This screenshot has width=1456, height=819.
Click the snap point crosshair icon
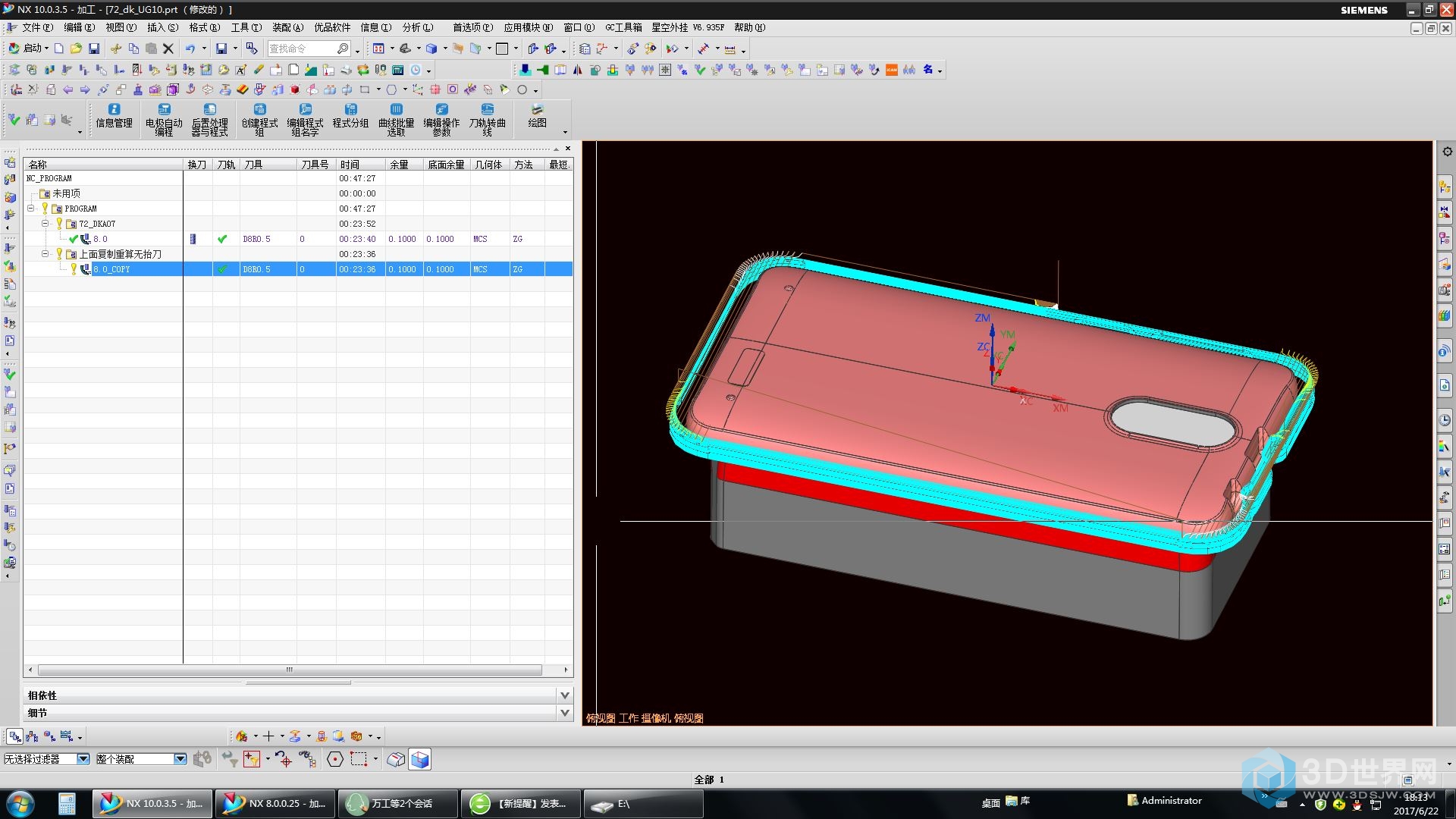coord(284,759)
